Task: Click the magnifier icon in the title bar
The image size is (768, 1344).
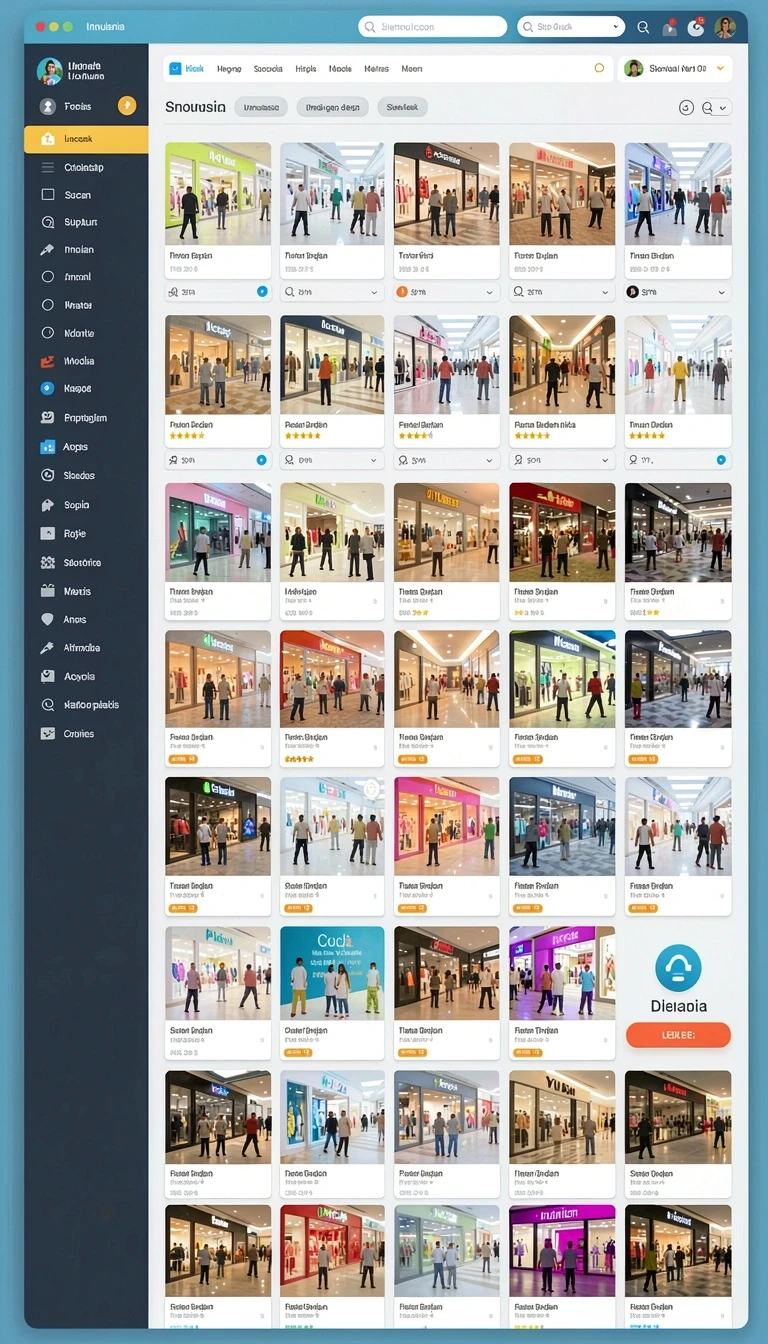Action: tap(643, 27)
